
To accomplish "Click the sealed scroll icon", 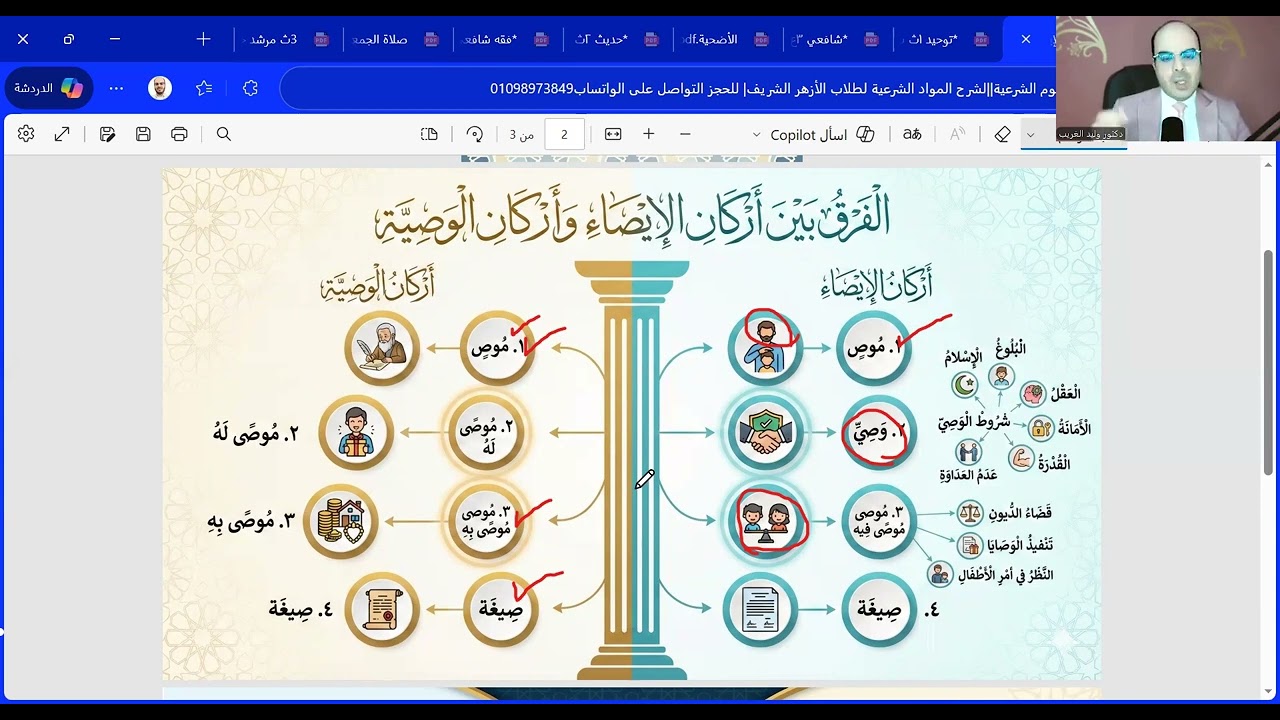I will pos(381,609).
